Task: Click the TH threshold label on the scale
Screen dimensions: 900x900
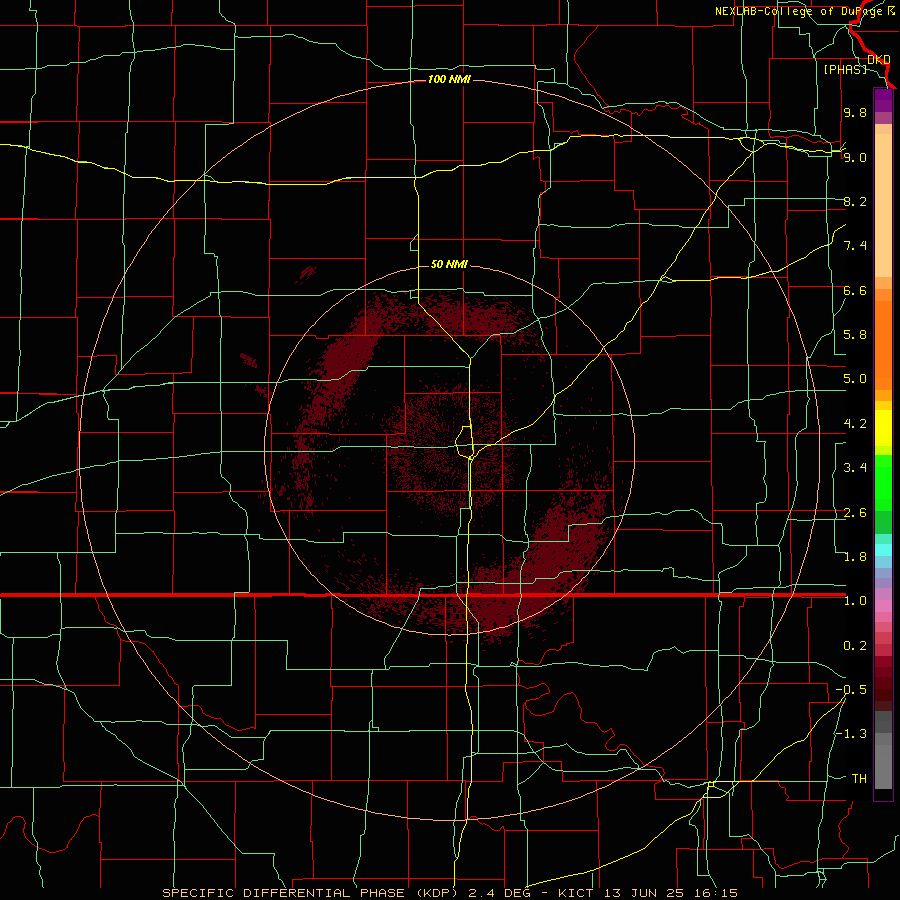Action: click(859, 779)
